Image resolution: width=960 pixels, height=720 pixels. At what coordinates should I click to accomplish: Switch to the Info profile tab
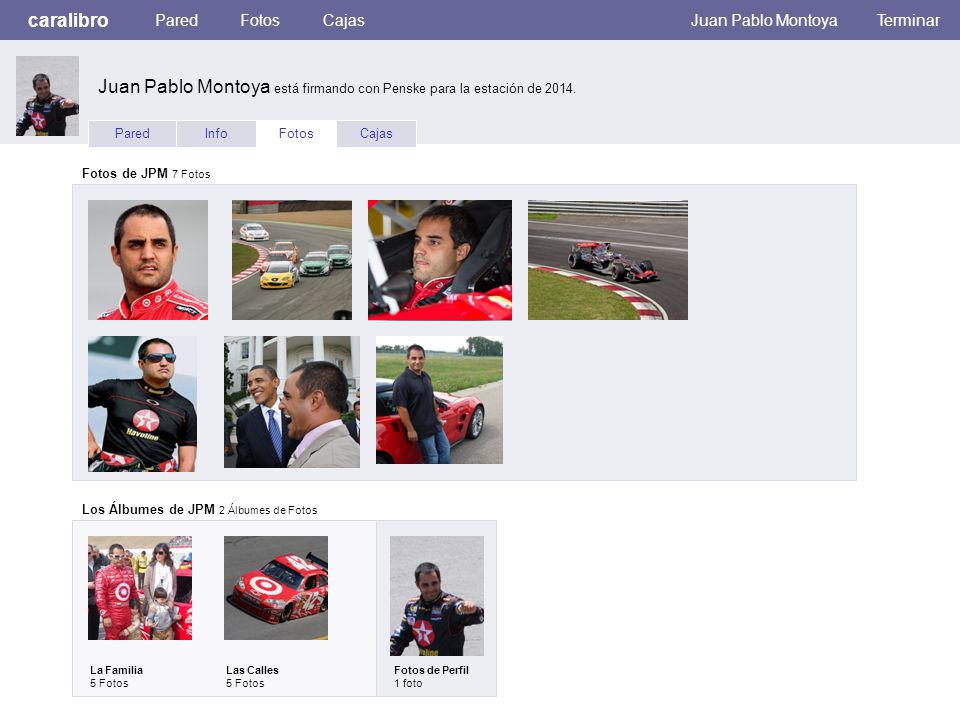coord(216,133)
